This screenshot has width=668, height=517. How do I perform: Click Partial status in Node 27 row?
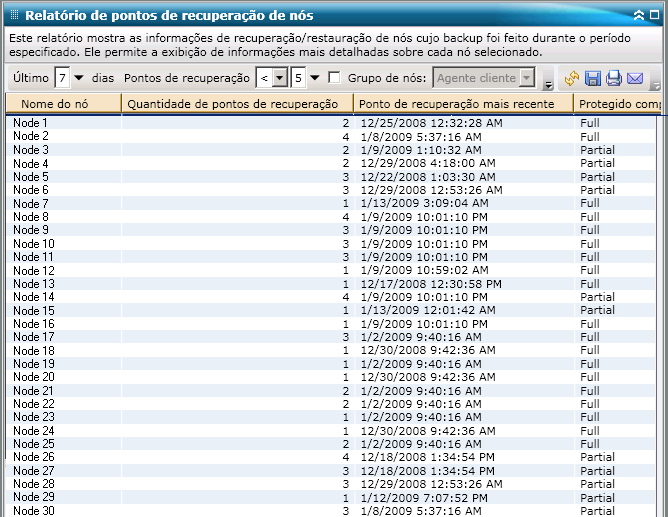pyautogui.click(x=597, y=471)
